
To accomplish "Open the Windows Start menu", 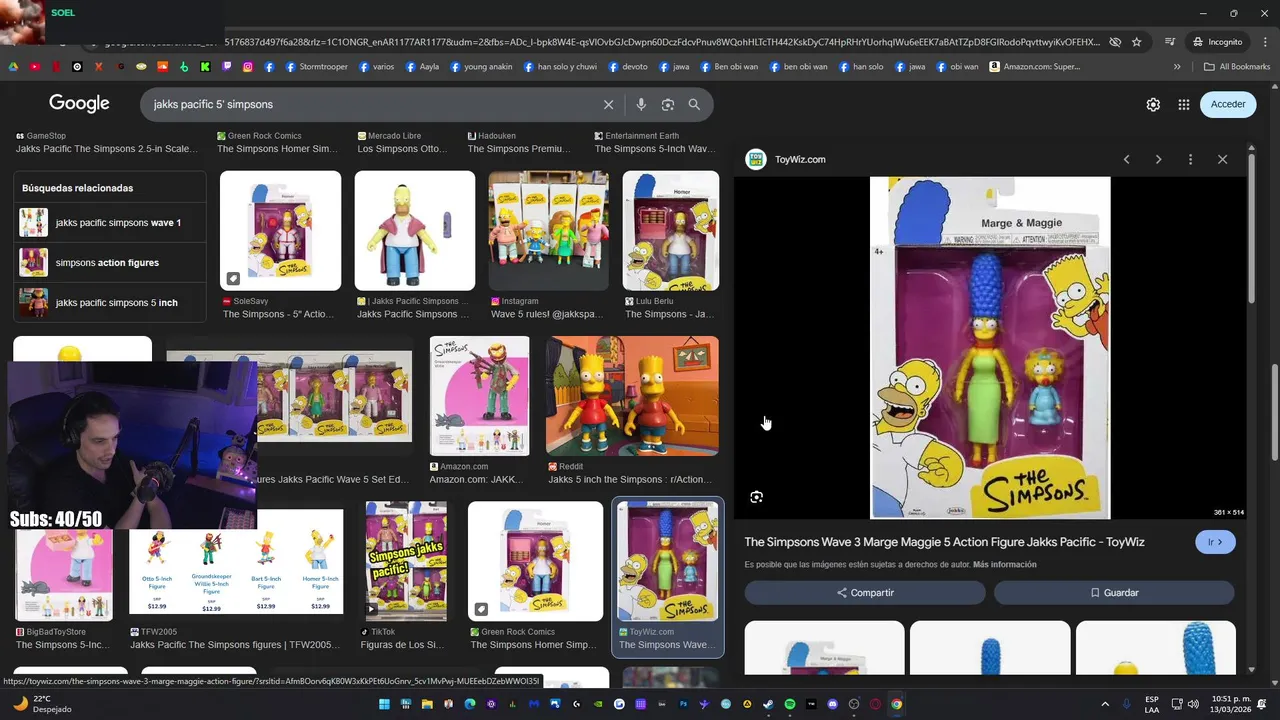I will click(384, 704).
